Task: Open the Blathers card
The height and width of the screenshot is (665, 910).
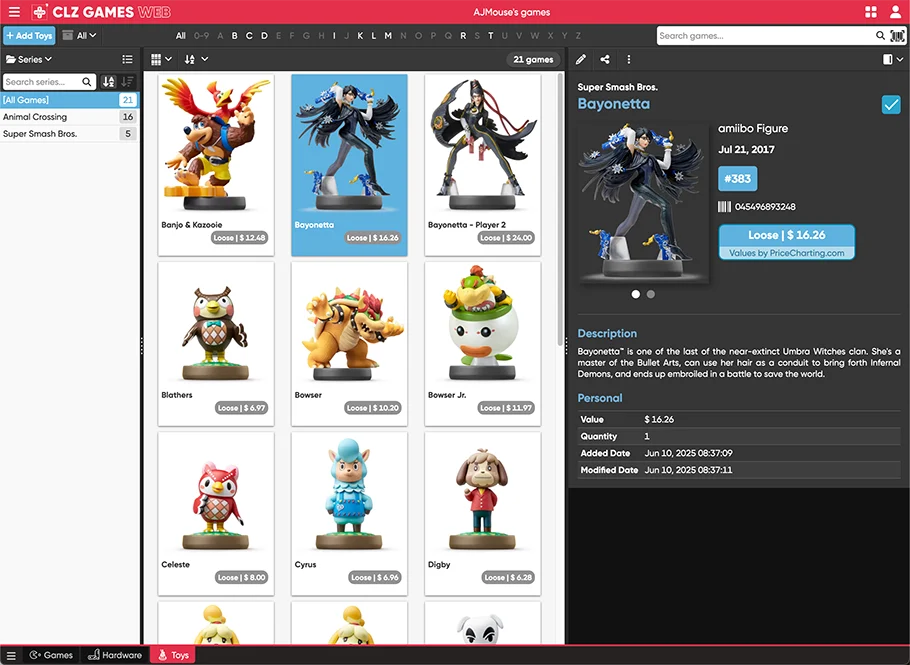Action: (x=216, y=344)
